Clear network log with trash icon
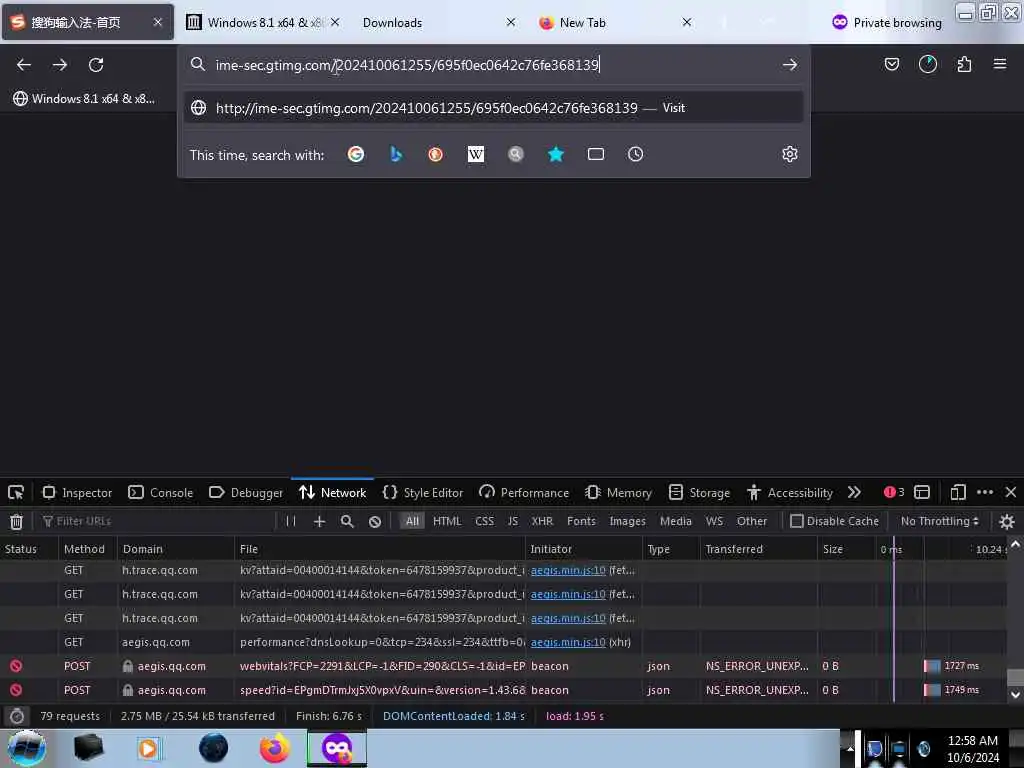The width and height of the screenshot is (1024, 768). pos(16,521)
